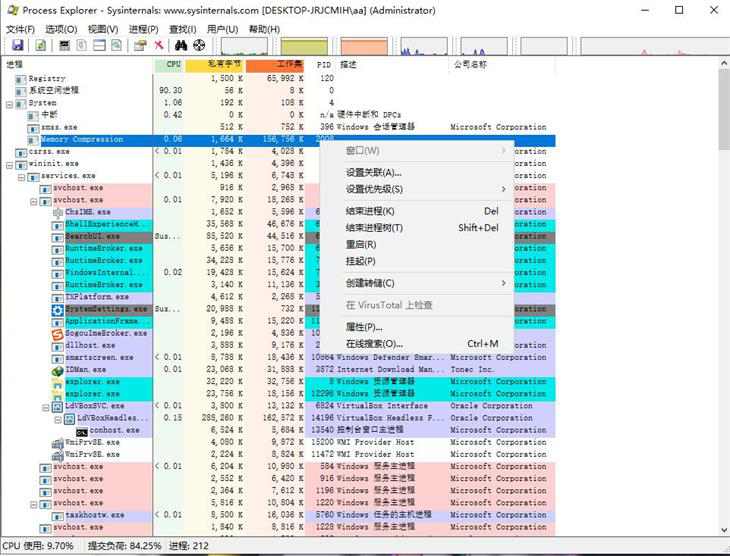
Task: Choose 结束进程树(T) in the context menu
Action: pos(417,228)
